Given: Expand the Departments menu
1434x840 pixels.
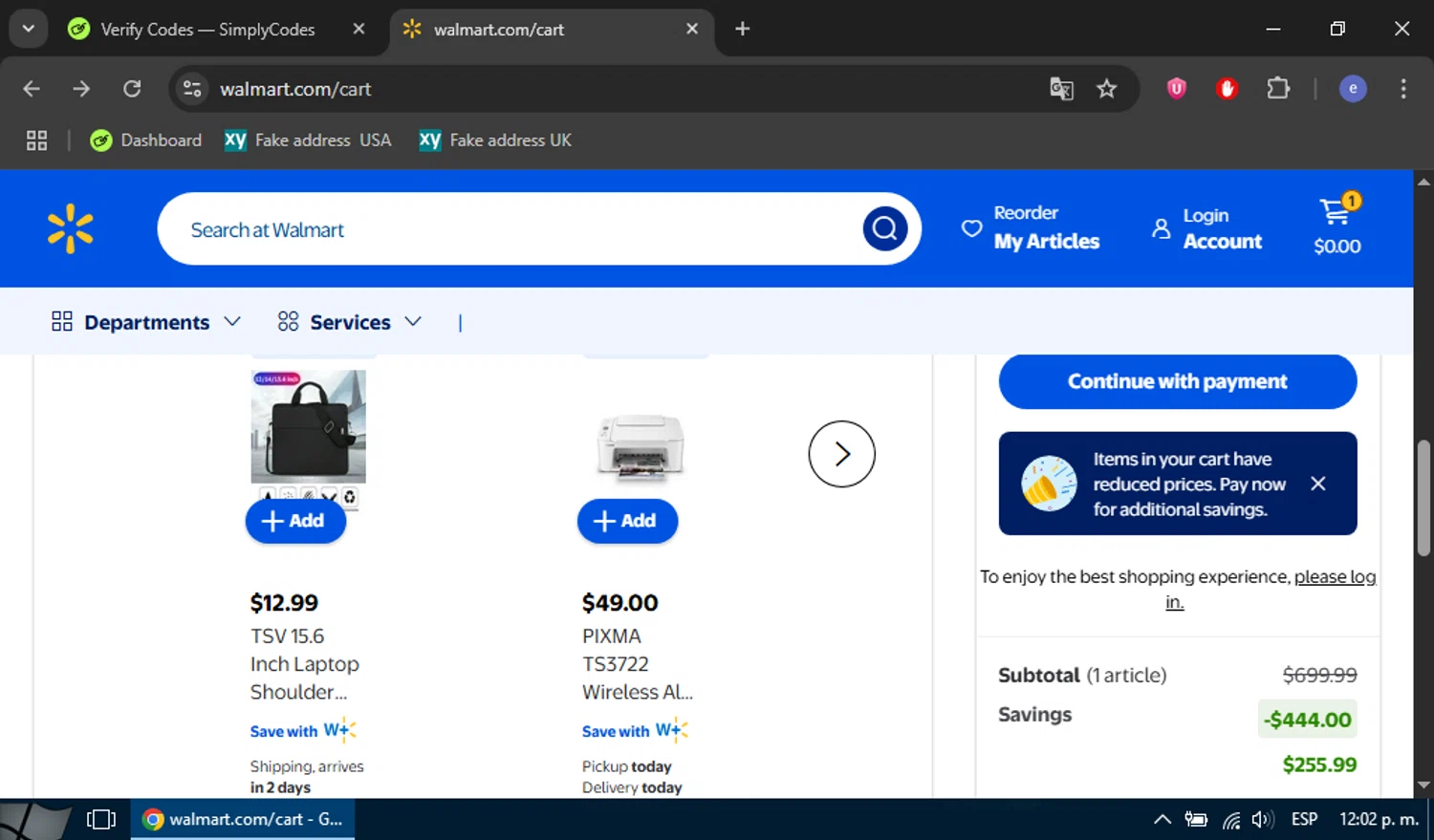Looking at the screenshot, I should (145, 322).
